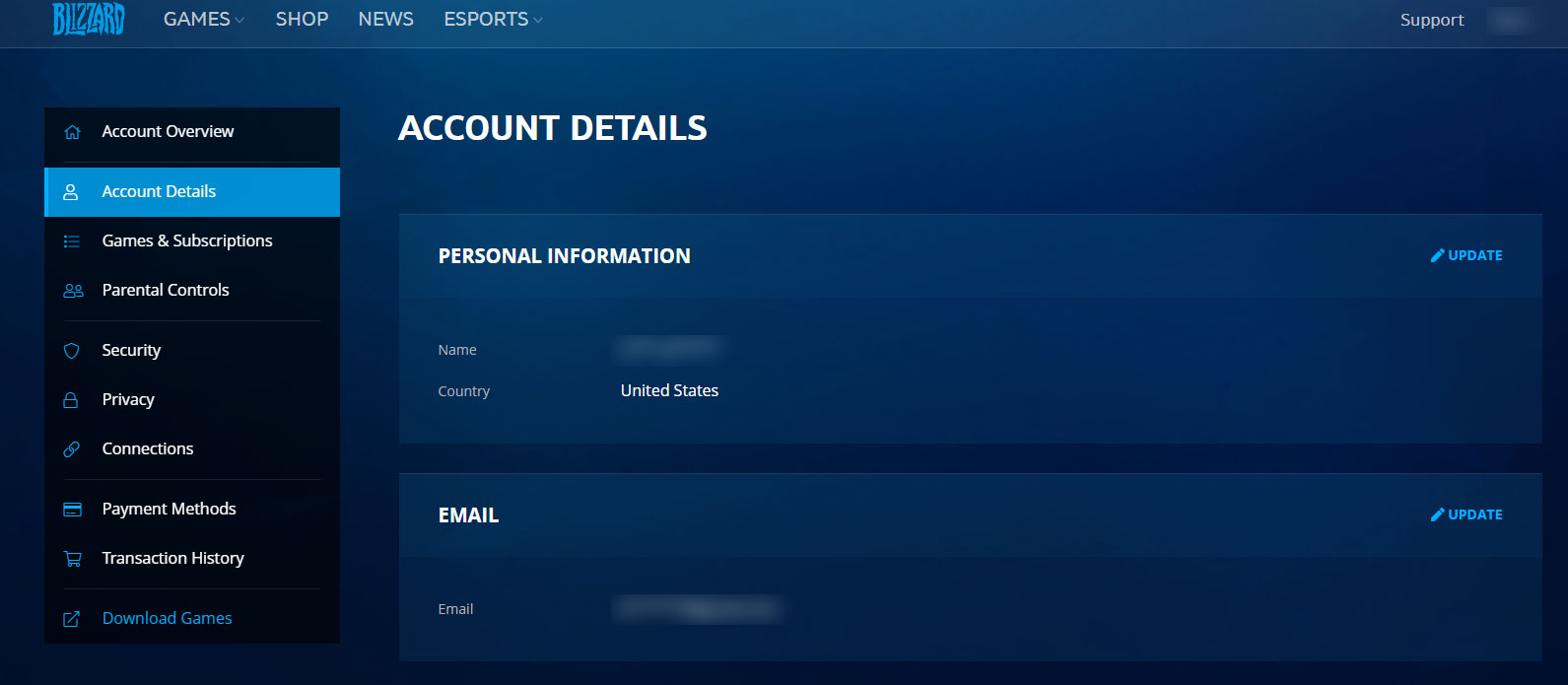
Task: Go to the NEWS section
Action: pos(385,20)
